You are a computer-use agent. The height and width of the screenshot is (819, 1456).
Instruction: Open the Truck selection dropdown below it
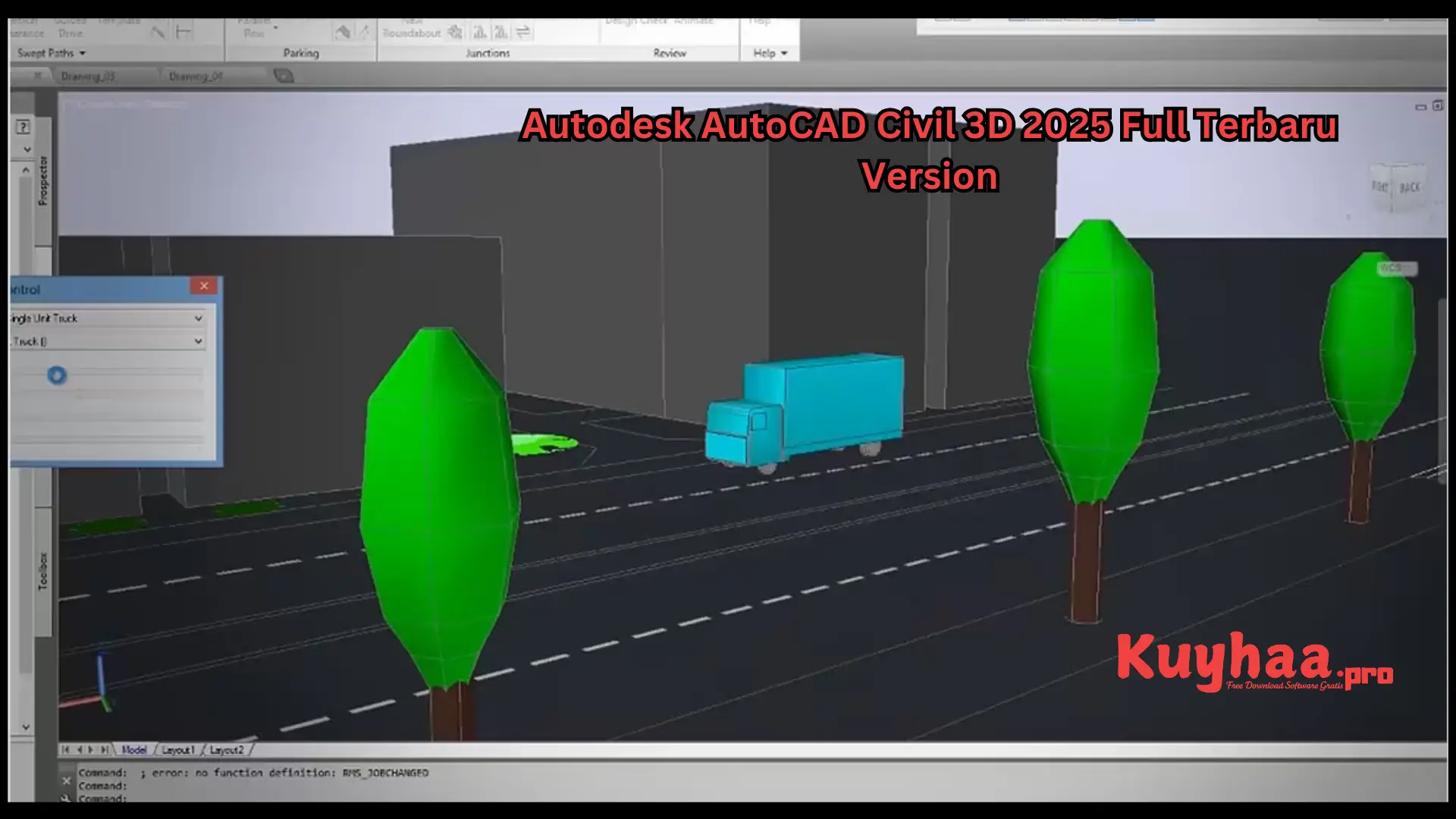click(106, 341)
